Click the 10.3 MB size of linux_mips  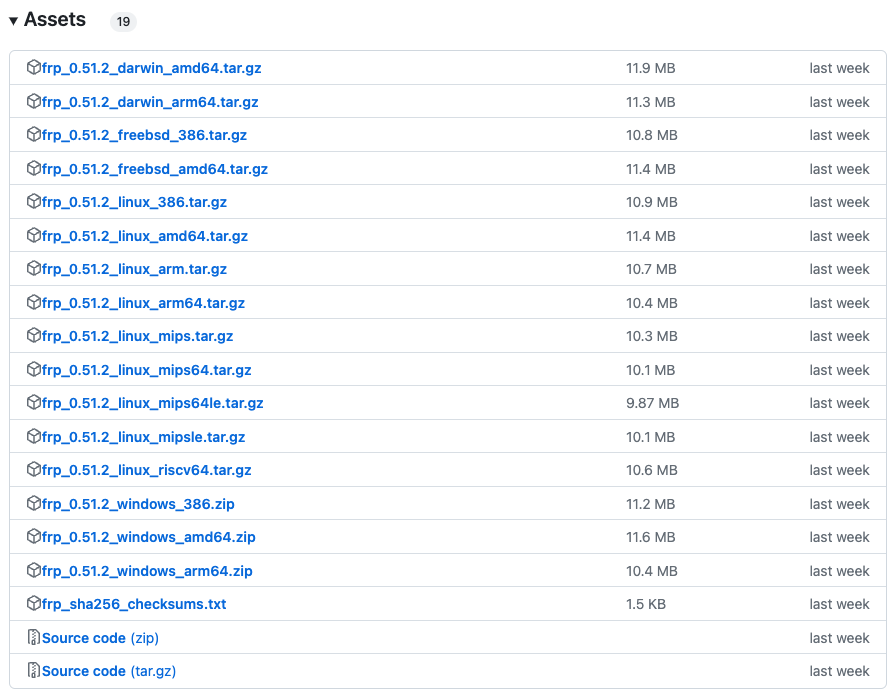(652, 336)
